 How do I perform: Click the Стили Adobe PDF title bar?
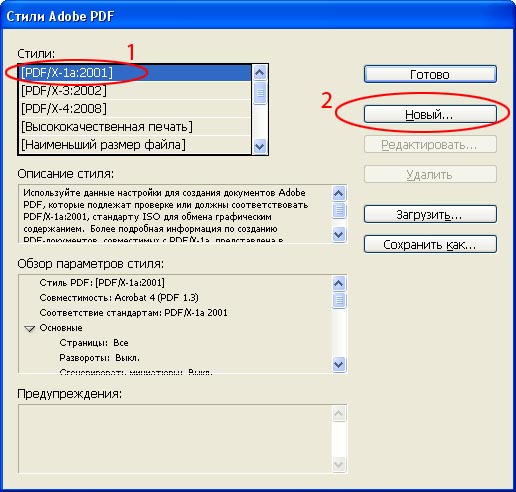[x=258, y=16]
